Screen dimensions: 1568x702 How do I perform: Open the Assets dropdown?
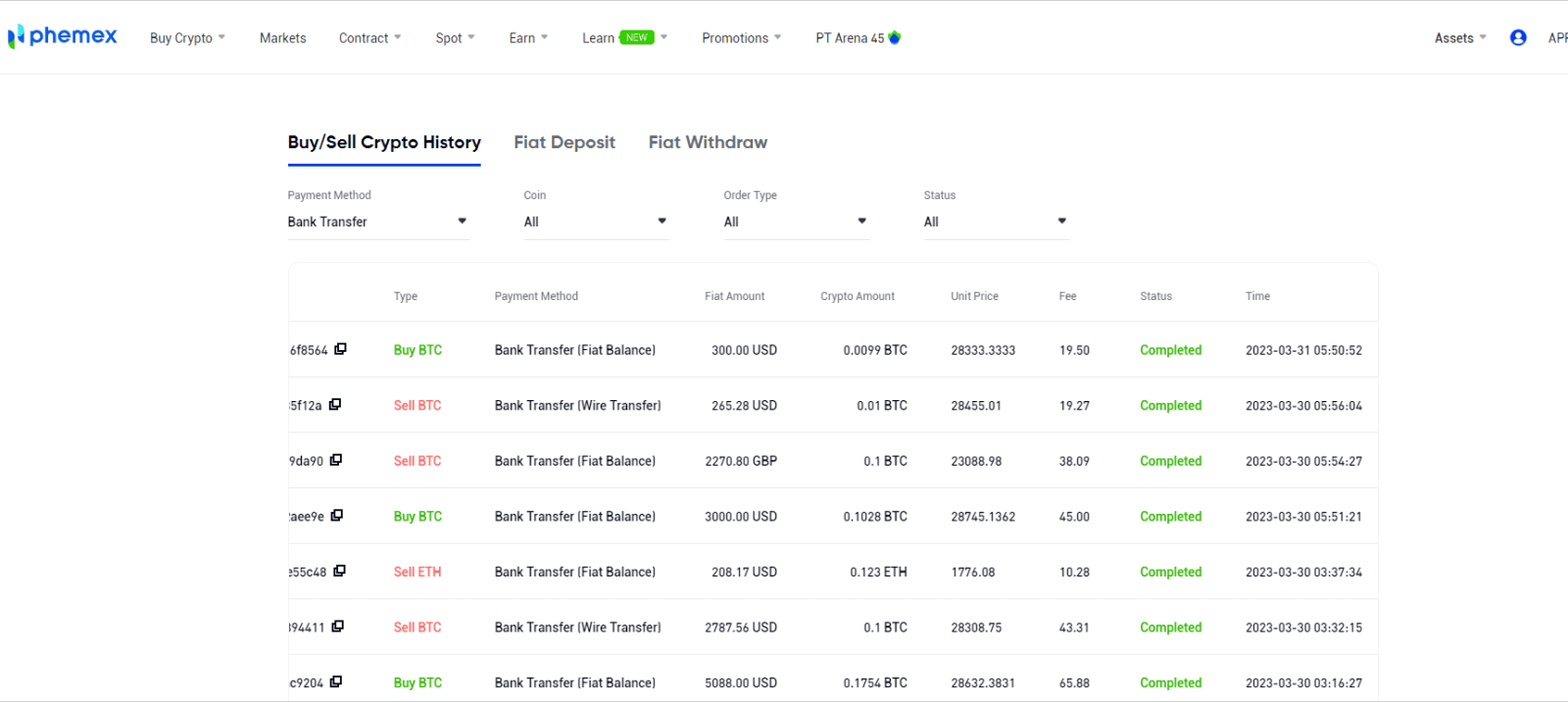tap(1460, 38)
